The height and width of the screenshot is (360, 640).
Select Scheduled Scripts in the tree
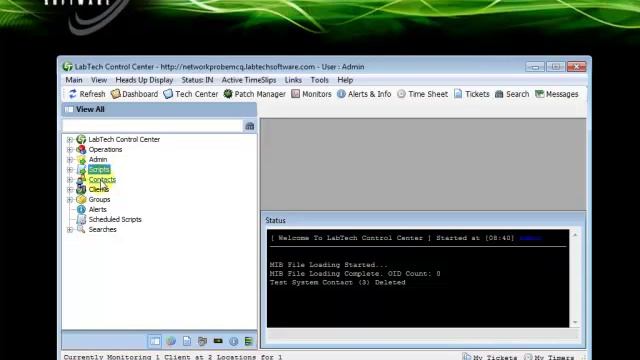tap(115, 220)
